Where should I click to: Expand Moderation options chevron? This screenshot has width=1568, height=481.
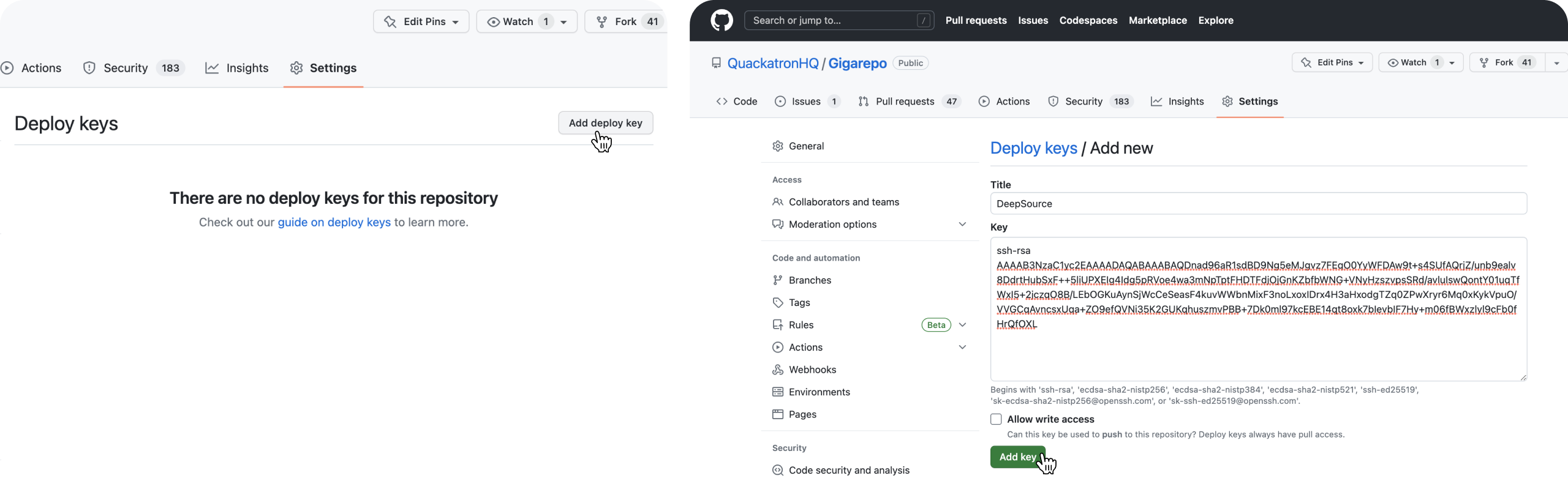[962, 225]
